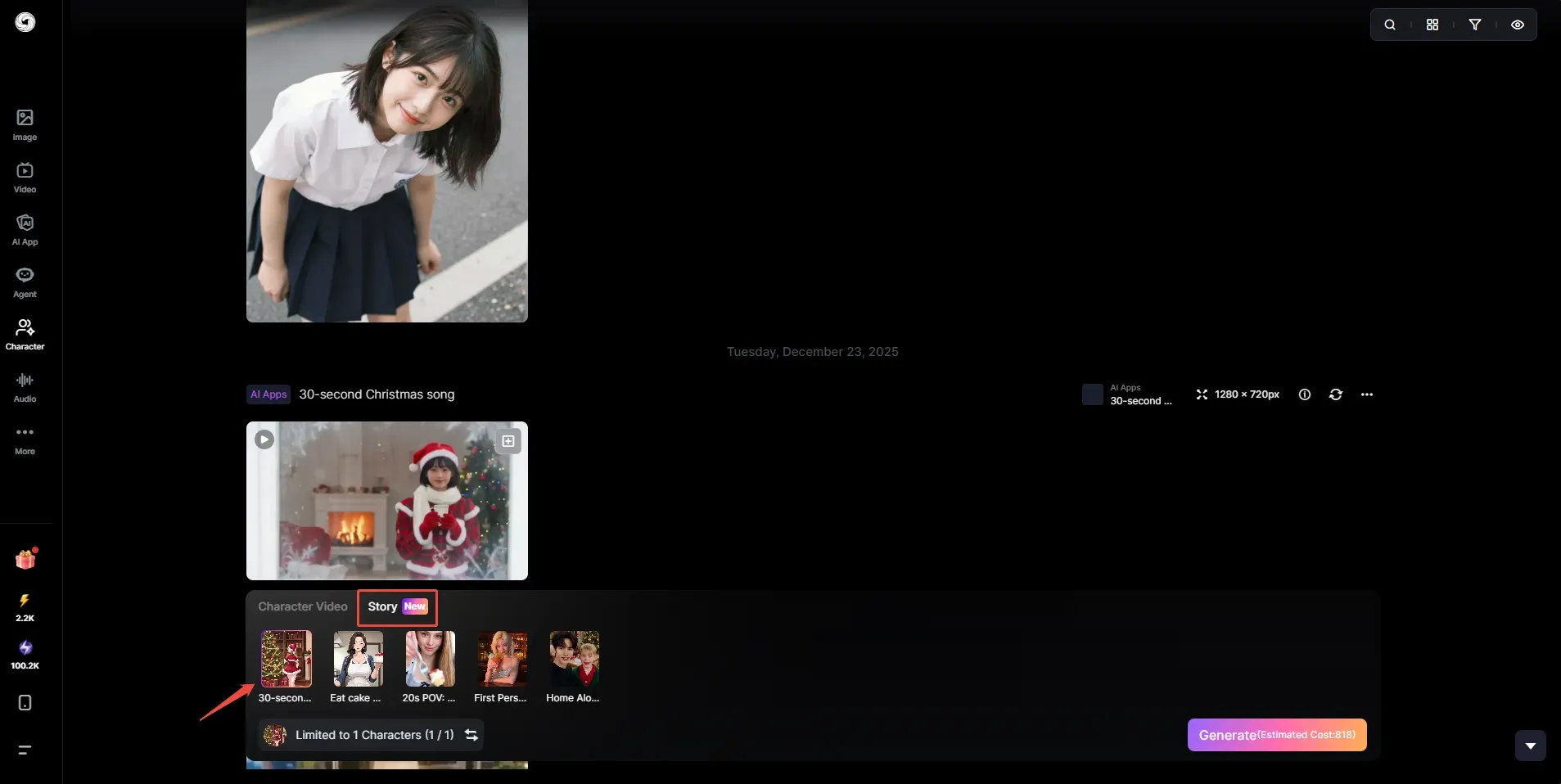
Task: Open the Video section in sidebar
Action: 25,178
